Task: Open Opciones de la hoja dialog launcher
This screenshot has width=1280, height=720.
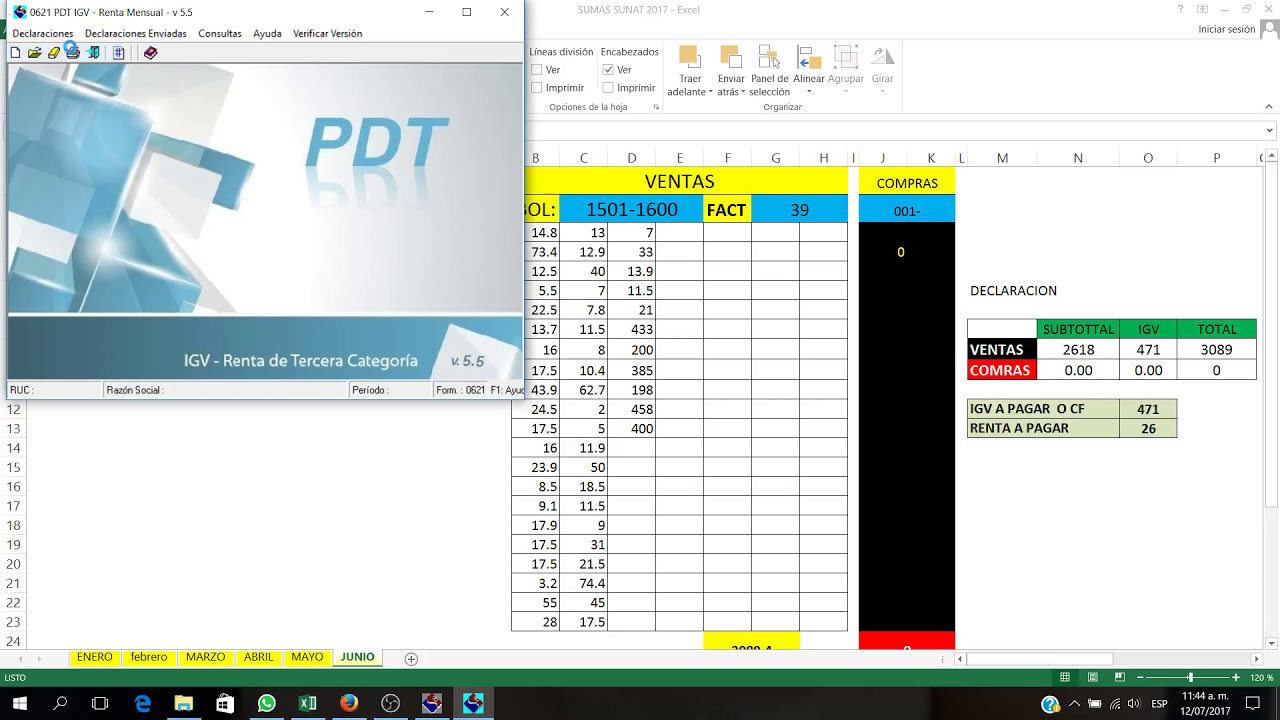Action: (656, 107)
